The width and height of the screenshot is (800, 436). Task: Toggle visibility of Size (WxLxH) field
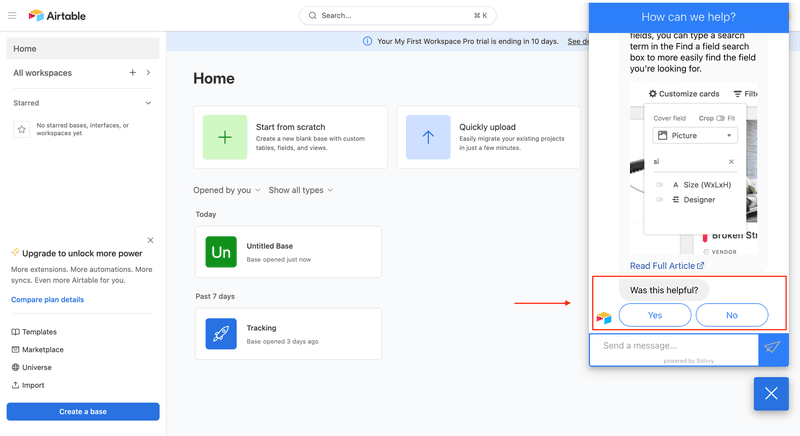coord(660,185)
